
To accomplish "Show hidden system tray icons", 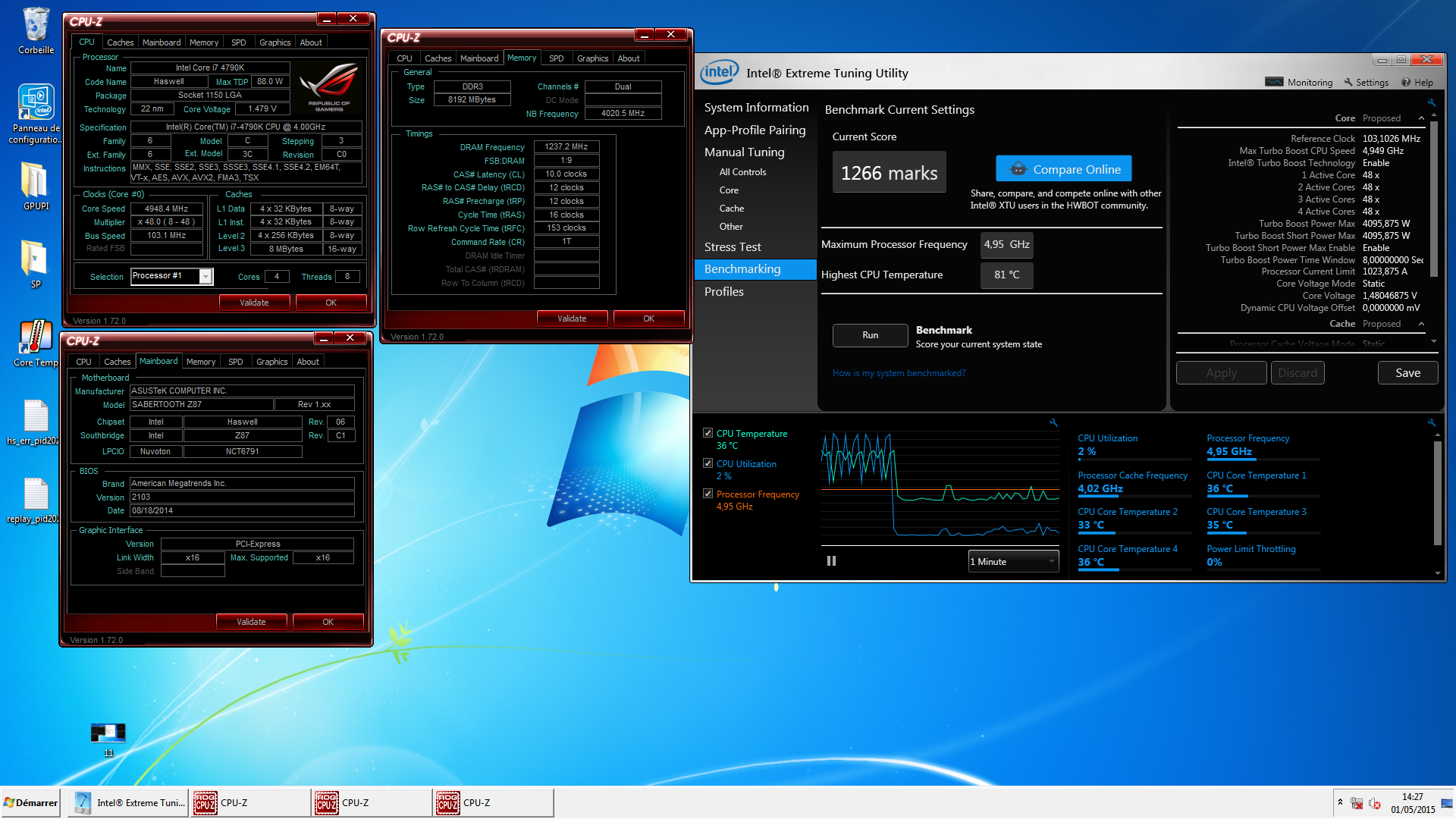I will click(x=1340, y=802).
